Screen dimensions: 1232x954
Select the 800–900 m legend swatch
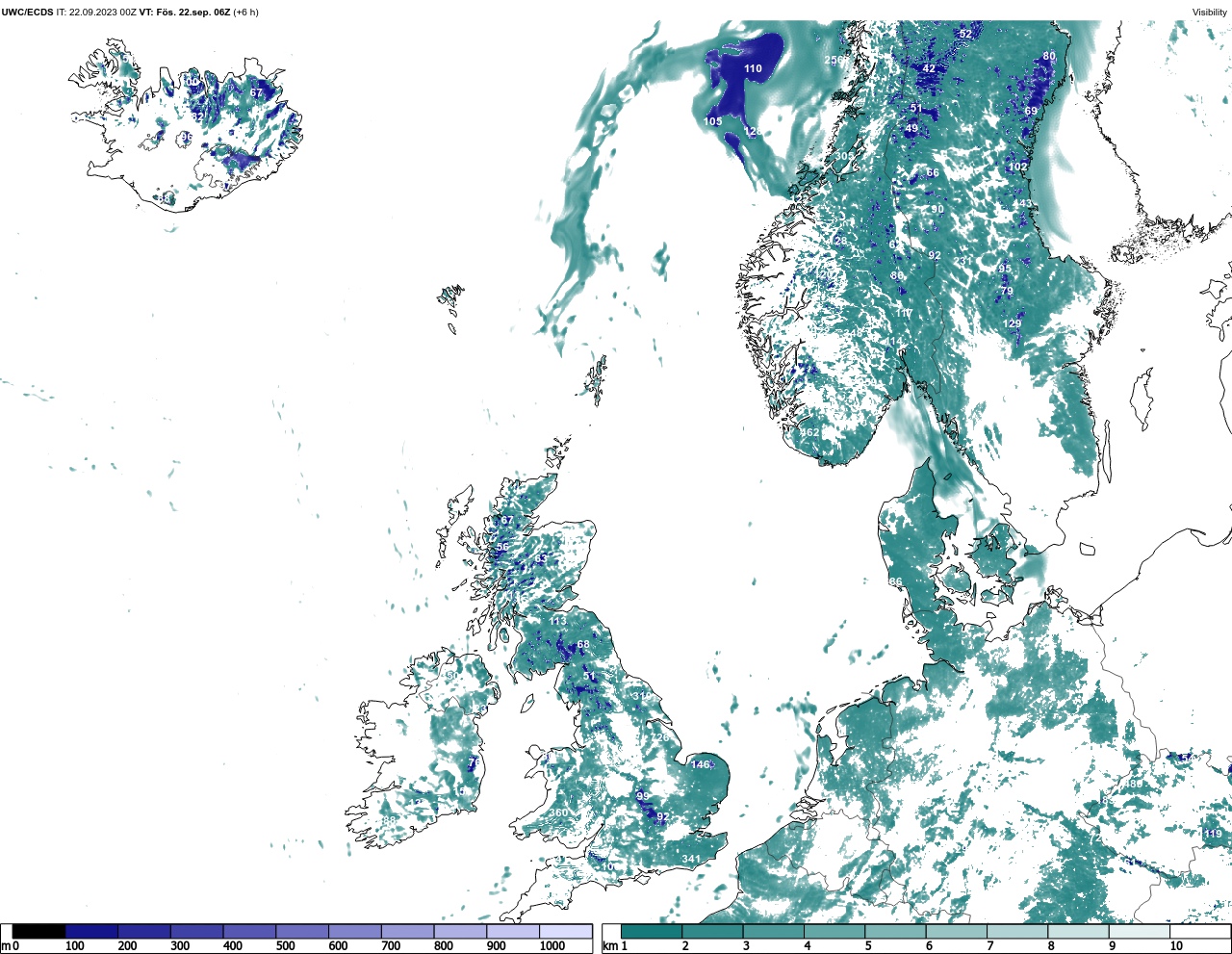pos(460,932)
